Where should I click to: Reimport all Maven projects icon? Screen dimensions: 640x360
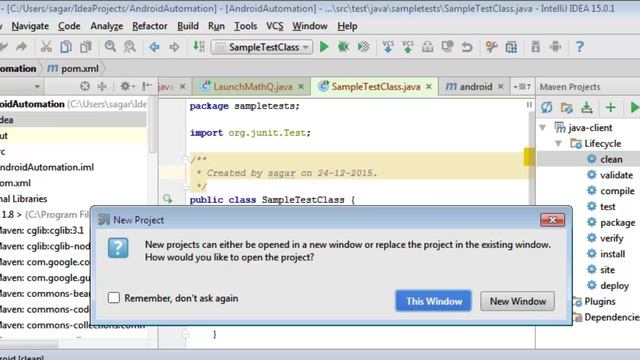pos(547,107)
